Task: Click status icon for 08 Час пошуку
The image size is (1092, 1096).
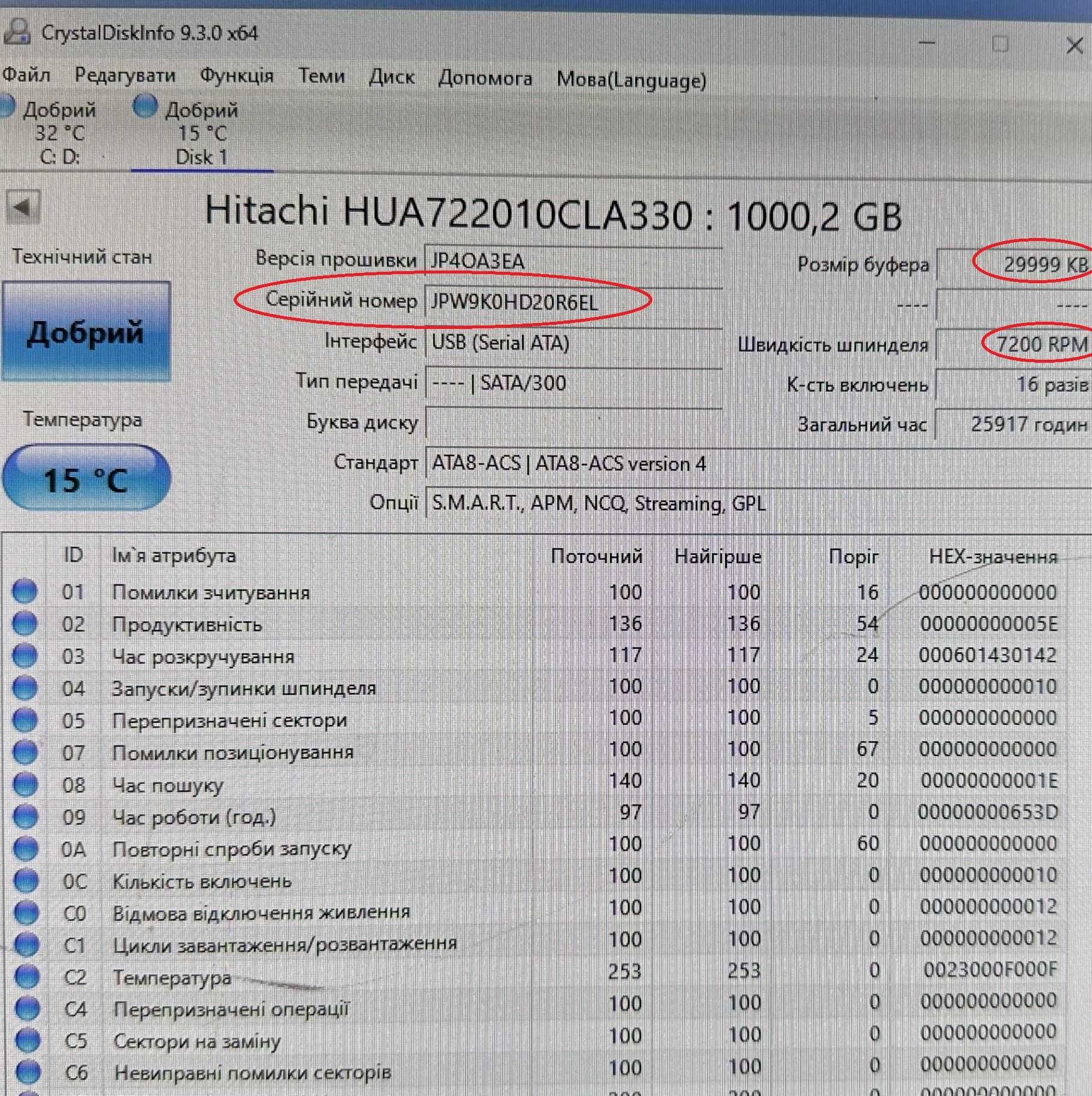Action: pyautogui.click(x=25, y=784)
